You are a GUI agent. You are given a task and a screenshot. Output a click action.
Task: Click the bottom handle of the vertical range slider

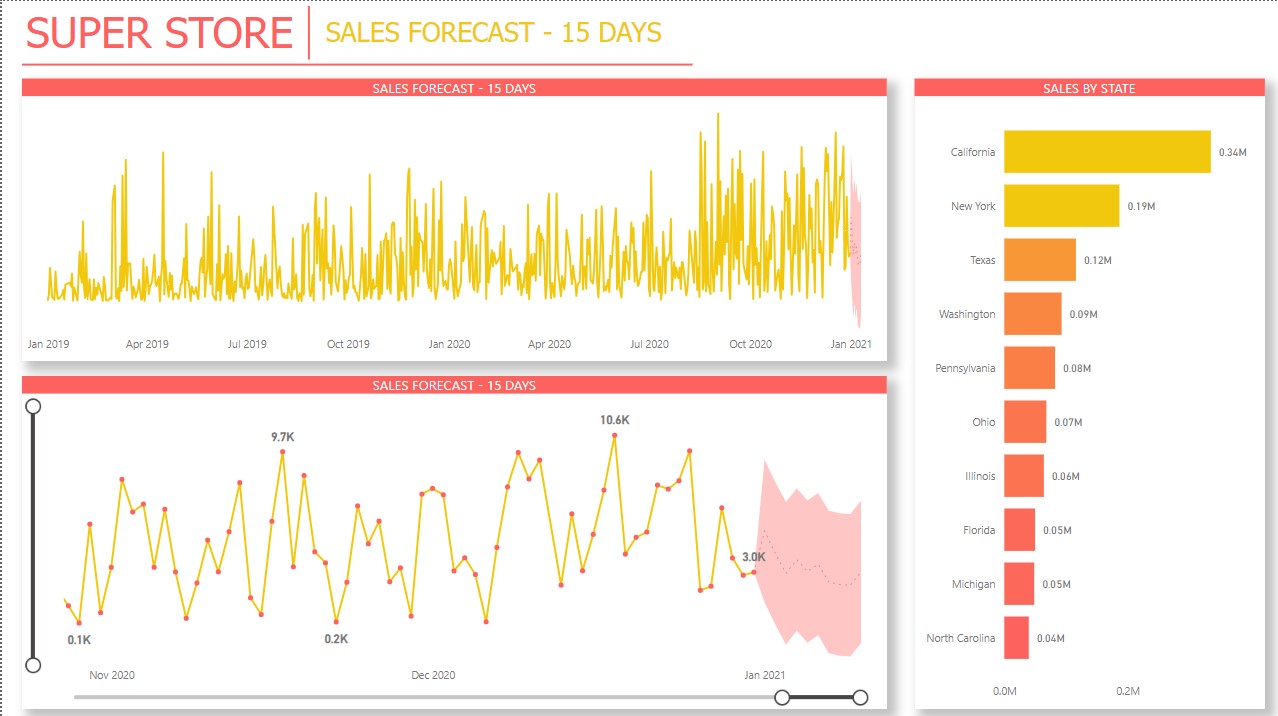pyautogui.click(x=33, y=663)
